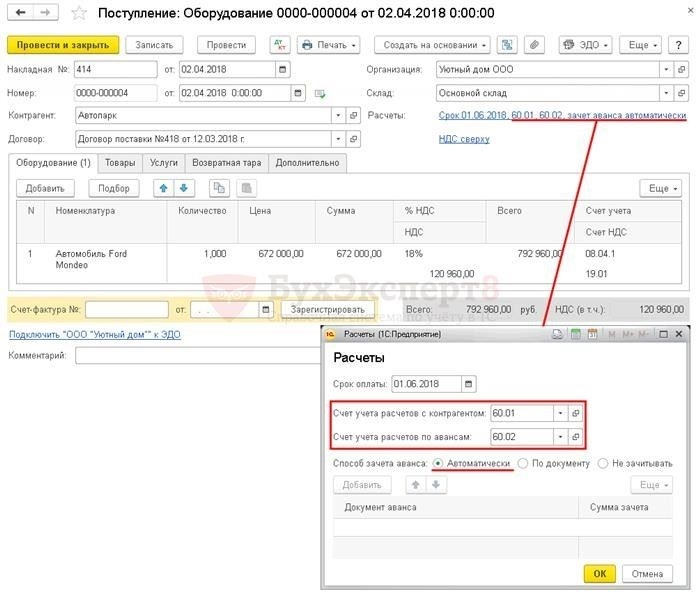The width and height of the screenshot is (700, 593).
Task: Expand the ЭДО dropdown menu
Action: coord(585,45)
